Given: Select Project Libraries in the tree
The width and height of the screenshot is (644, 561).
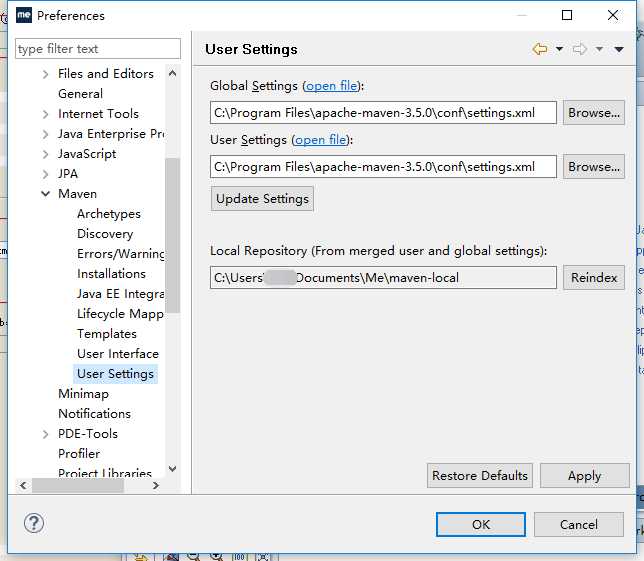Looking at the screenshot, I should 105,473.
